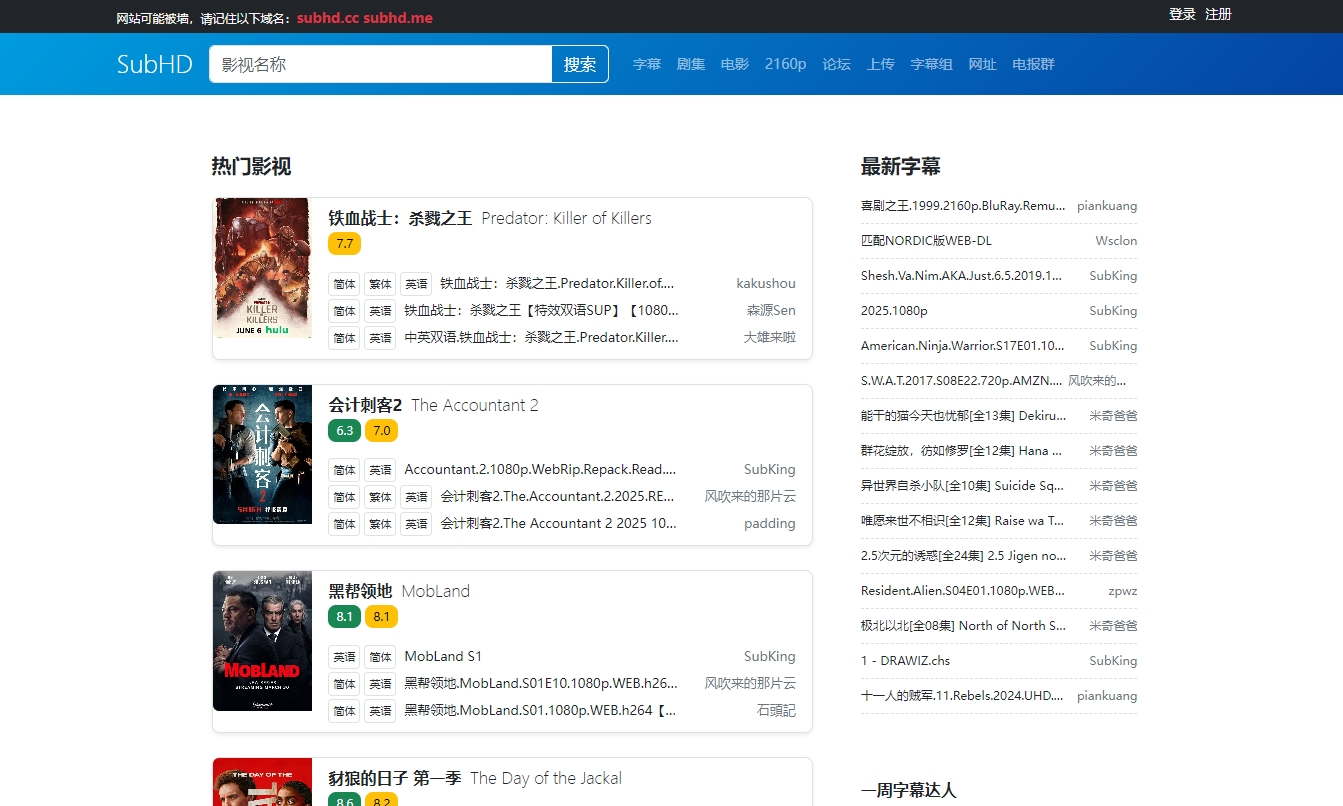Open subtitle 会计刺客2.The.Accountant.2.2025.RE
The height and width of the screenshot is (806, 1343).
[x=558, y=496]
